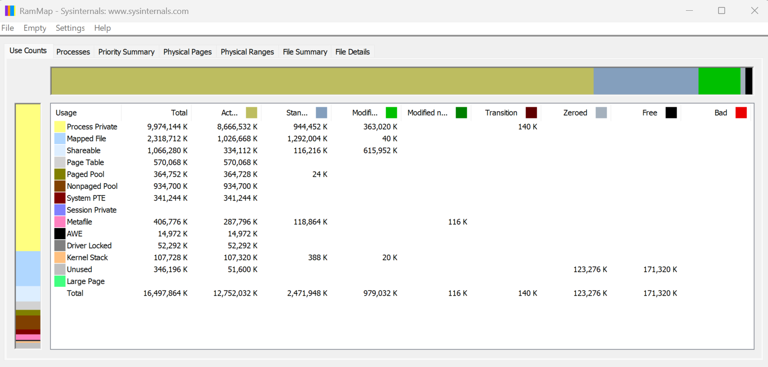Click the Transition column header label
768x367 pixels.
pos(501,113)
